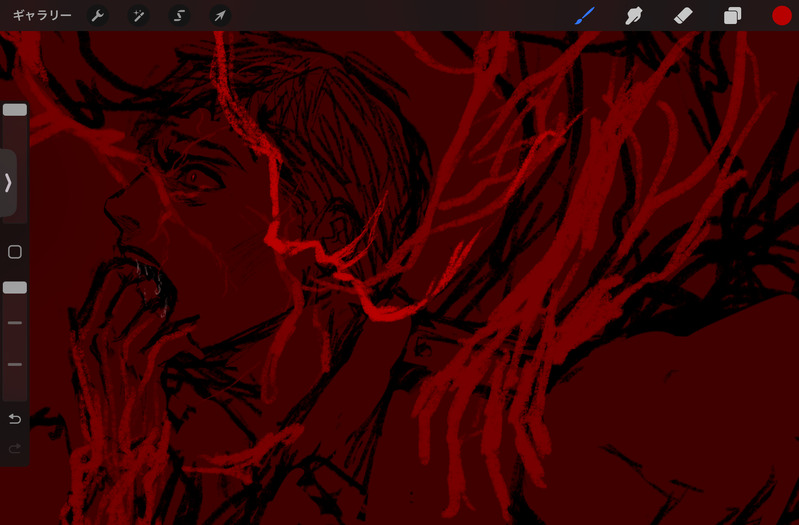Open the Actions wrench menu

(97, 16)
